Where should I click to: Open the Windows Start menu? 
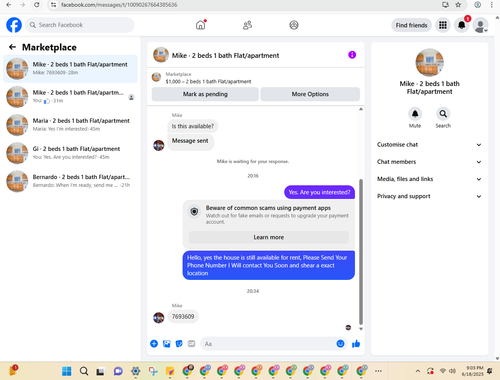(x=67, y=371)
